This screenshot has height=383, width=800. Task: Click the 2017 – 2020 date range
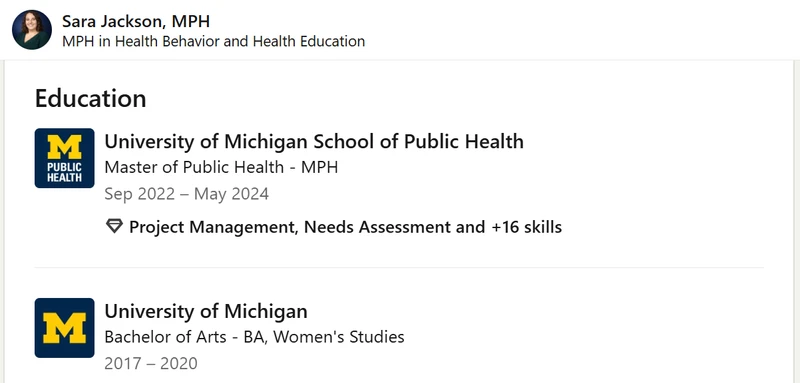click(151, 364)
